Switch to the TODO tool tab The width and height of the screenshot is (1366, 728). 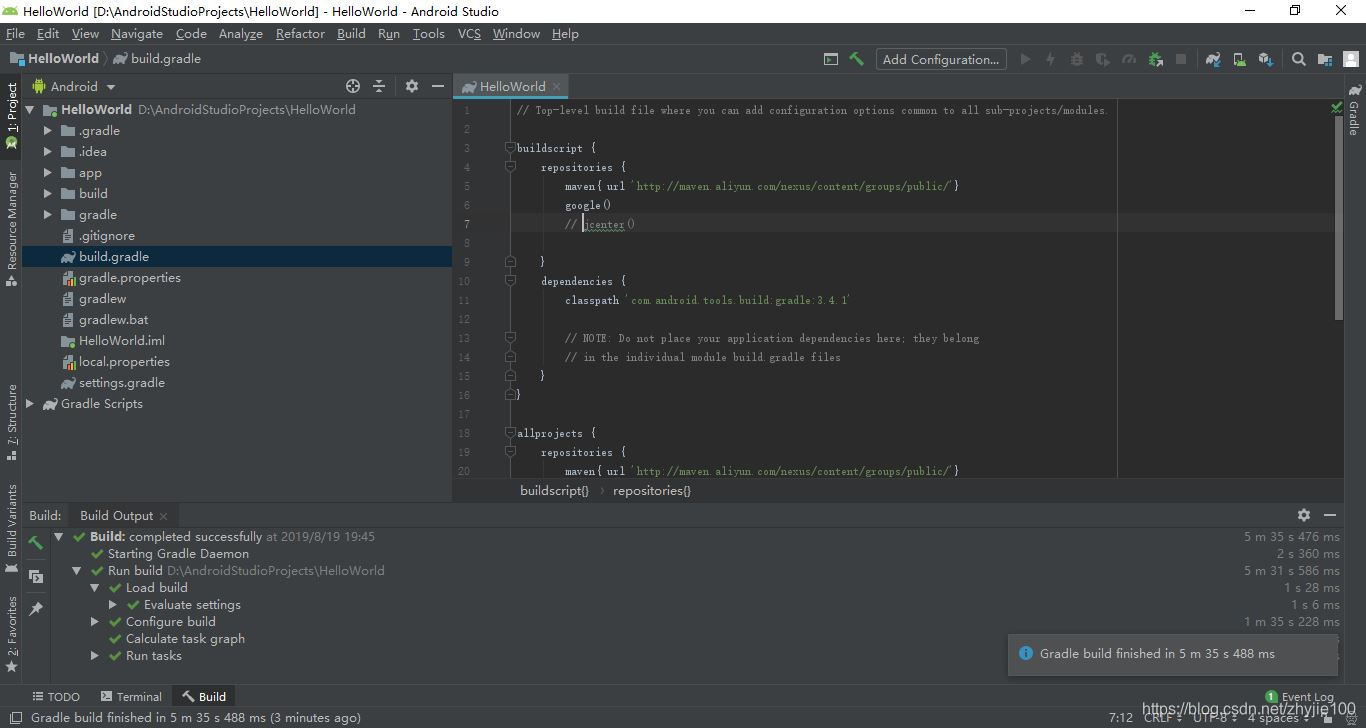56,696
